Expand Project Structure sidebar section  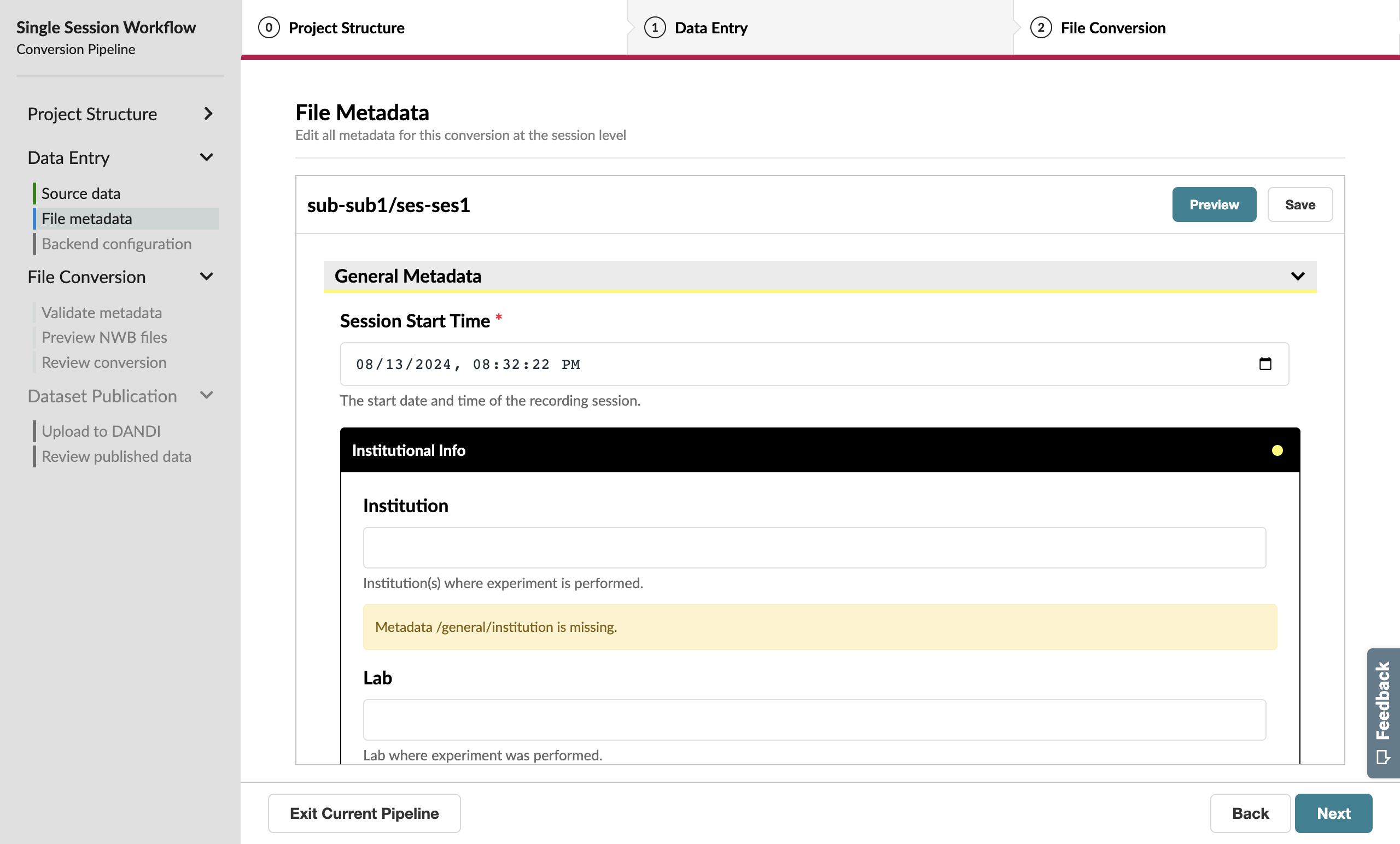pos(208,114)
